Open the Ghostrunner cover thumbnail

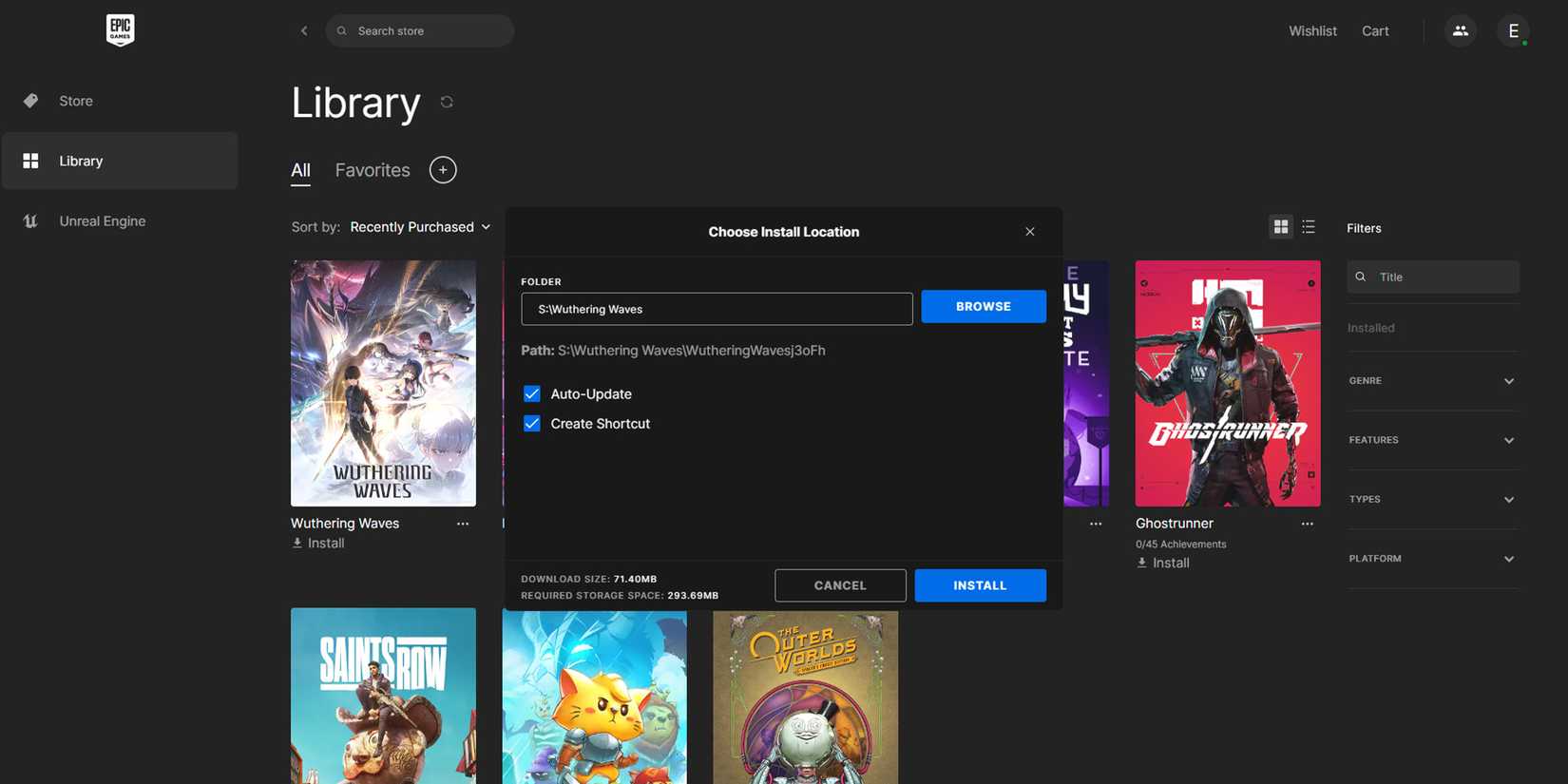tap(1228, 383)
